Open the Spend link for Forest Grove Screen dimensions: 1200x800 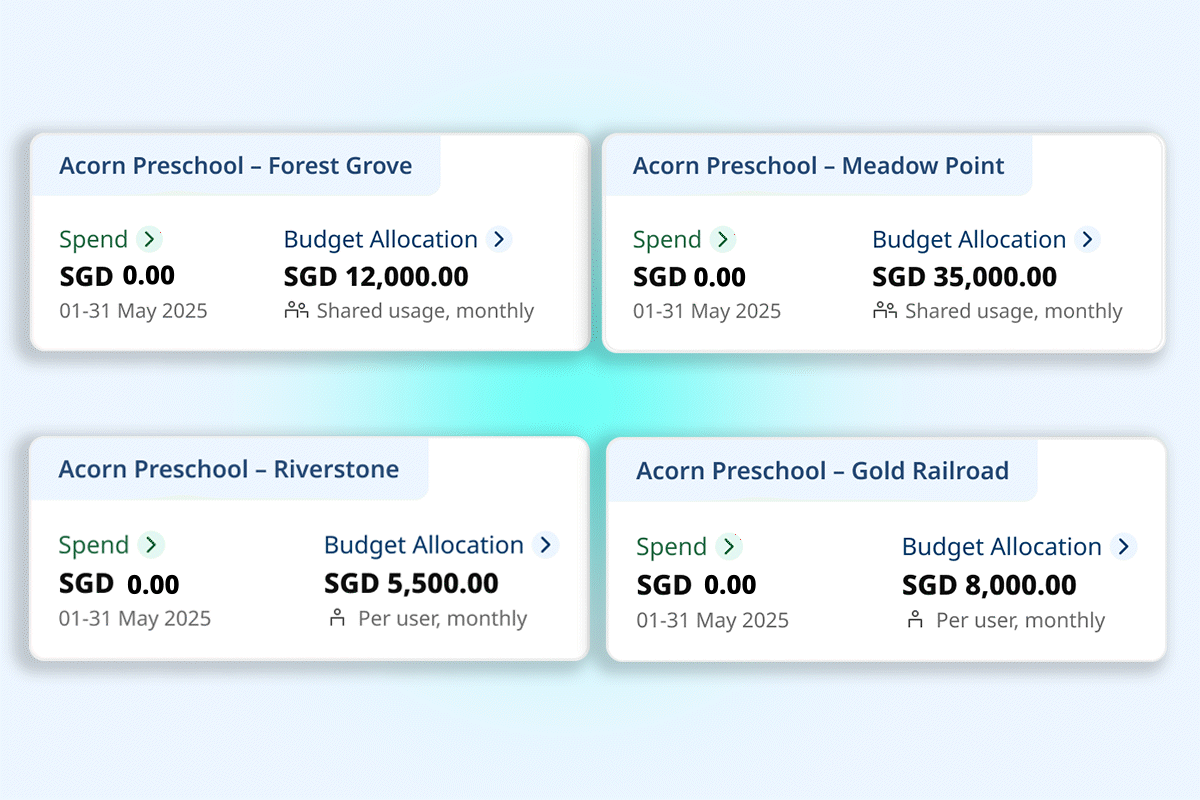pos(93,239)
